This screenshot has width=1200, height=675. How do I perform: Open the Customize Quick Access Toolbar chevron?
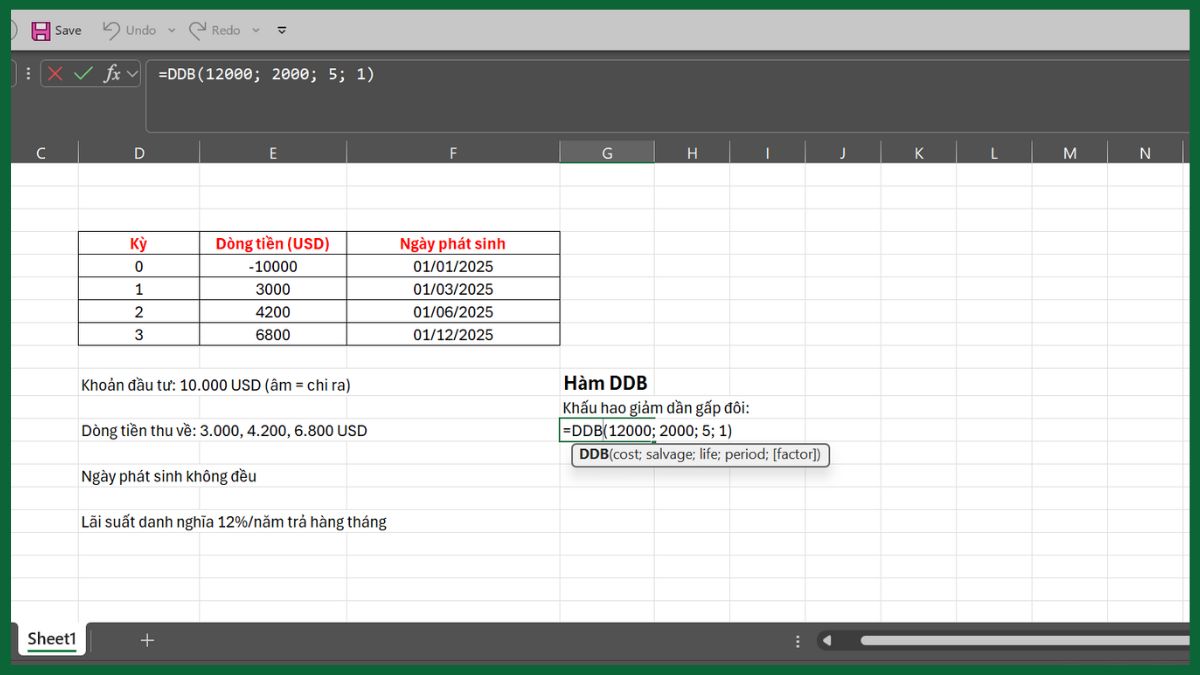(x=281, y=30)
